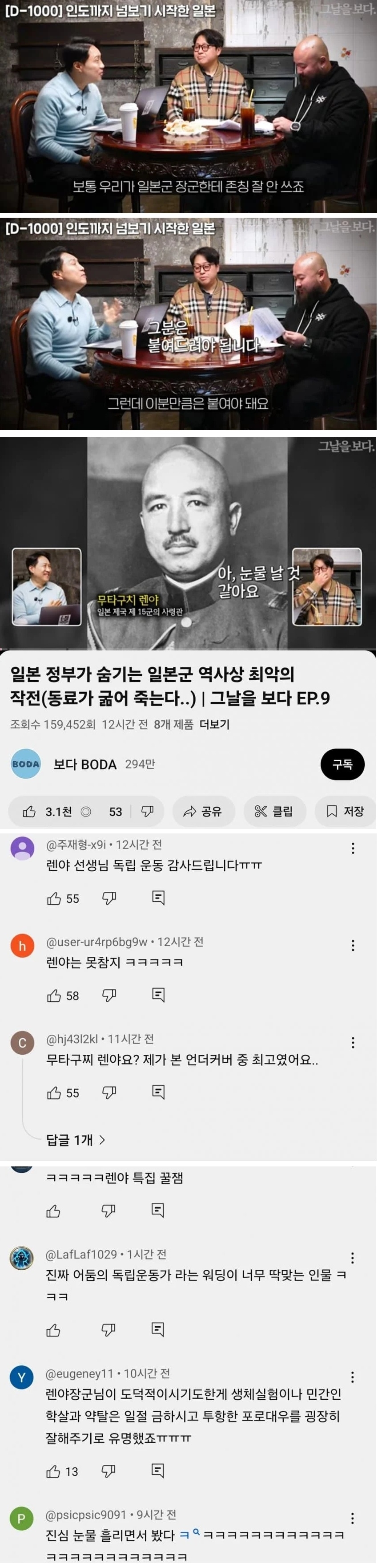Open options menu for @user-ur4rp6bg9w comment

click(353, 946)
